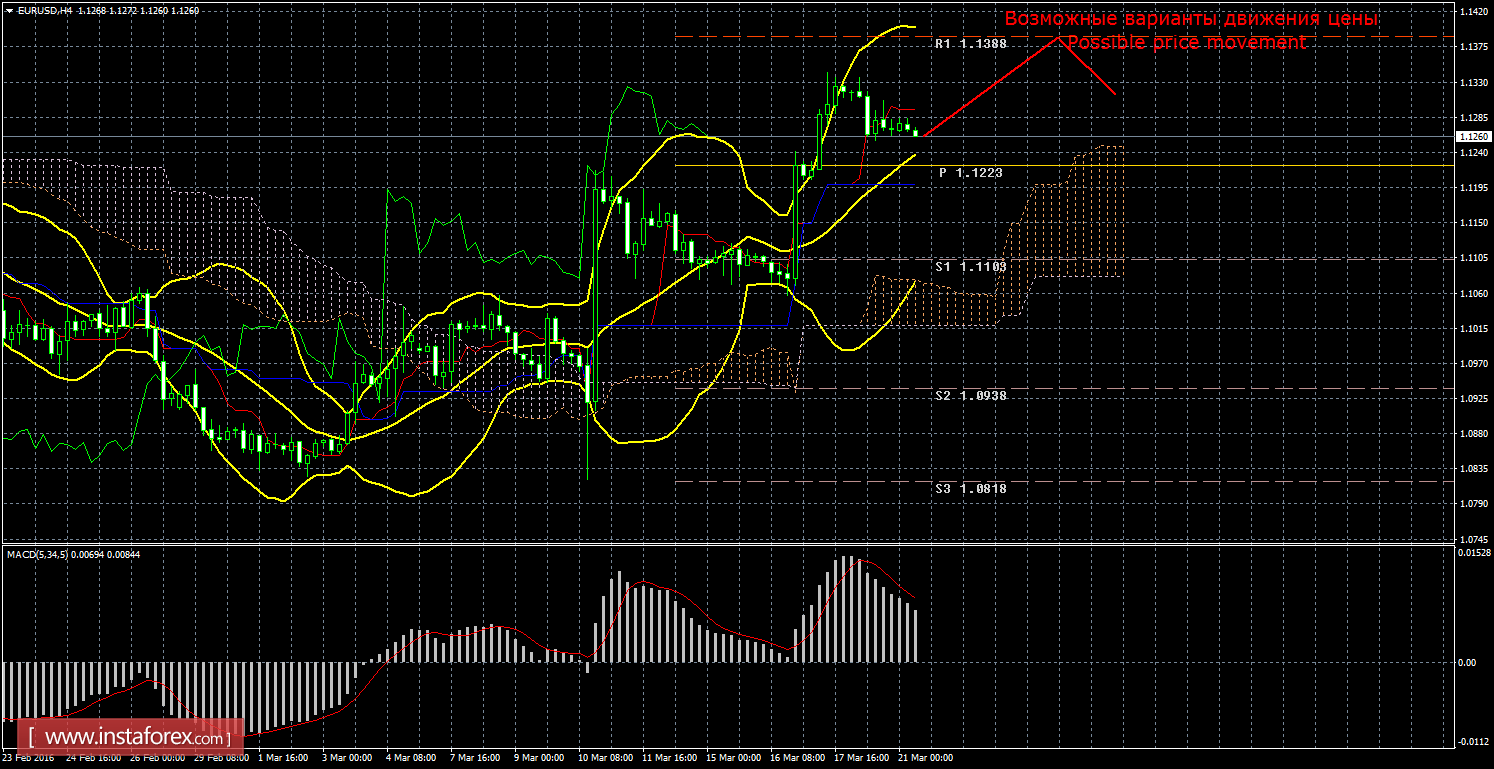Click the 1.1285 price axis label
Viewport: 1494px width, 769px height.
[x=1473, y=118]
